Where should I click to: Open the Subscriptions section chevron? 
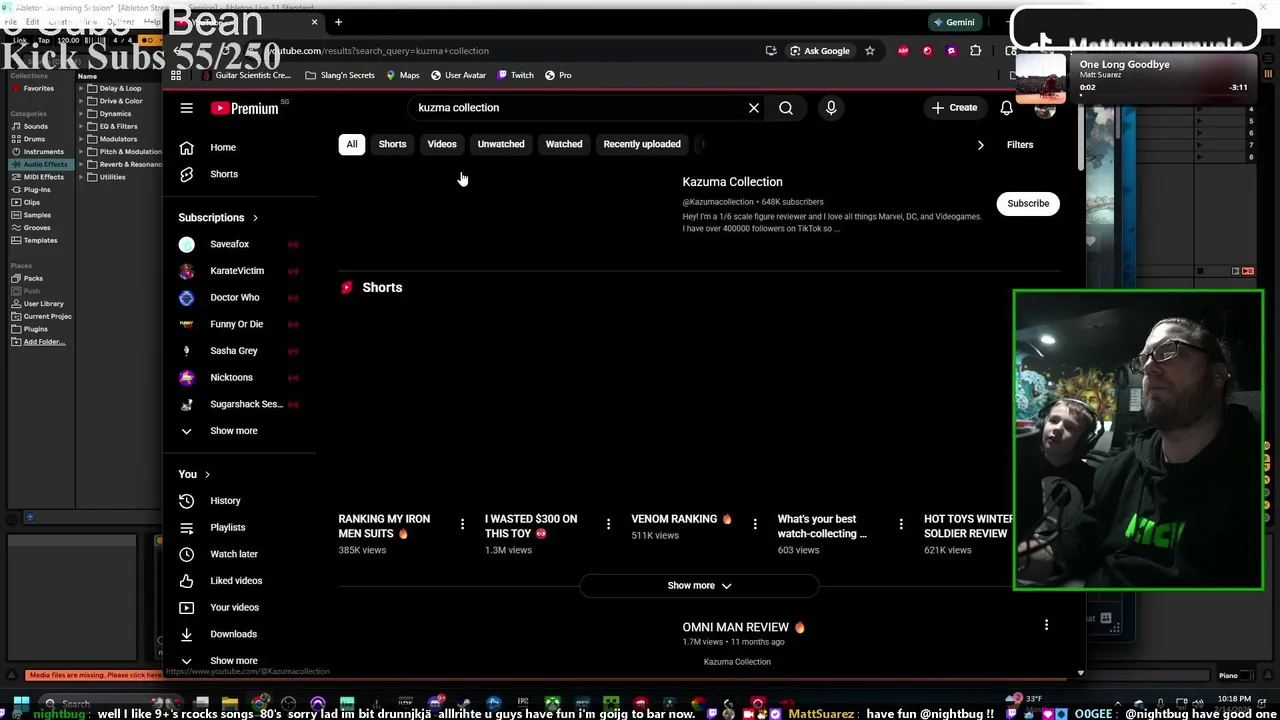(x=255, y=218)
